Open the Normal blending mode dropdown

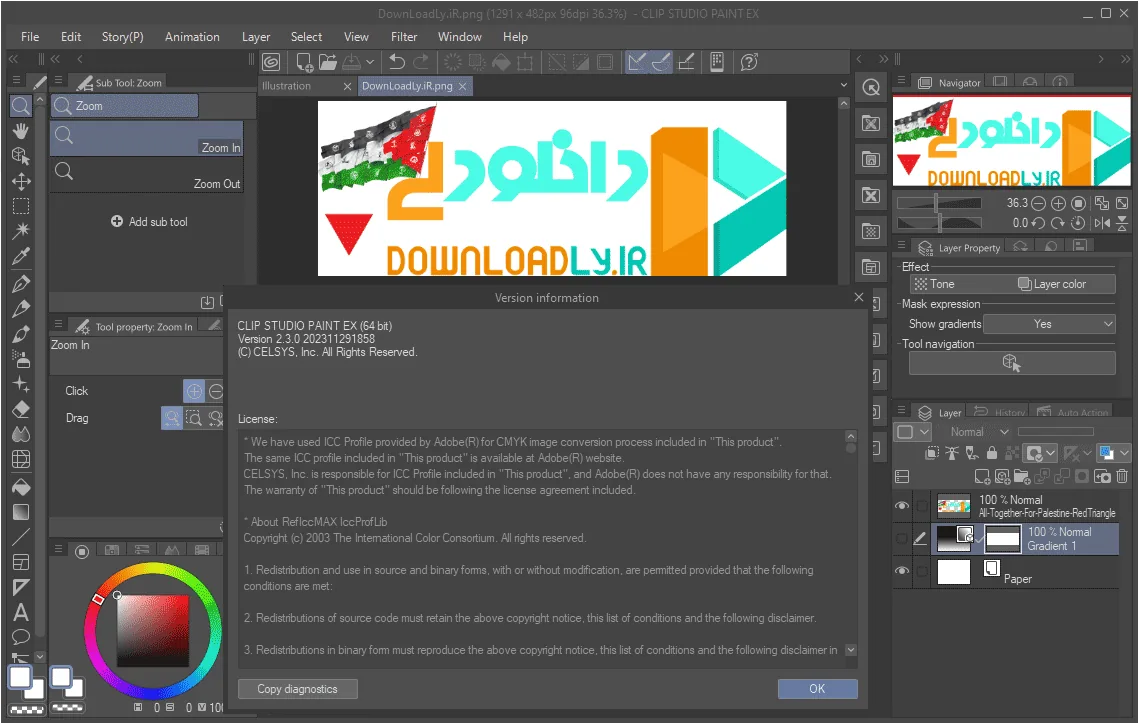click(978, 432)
